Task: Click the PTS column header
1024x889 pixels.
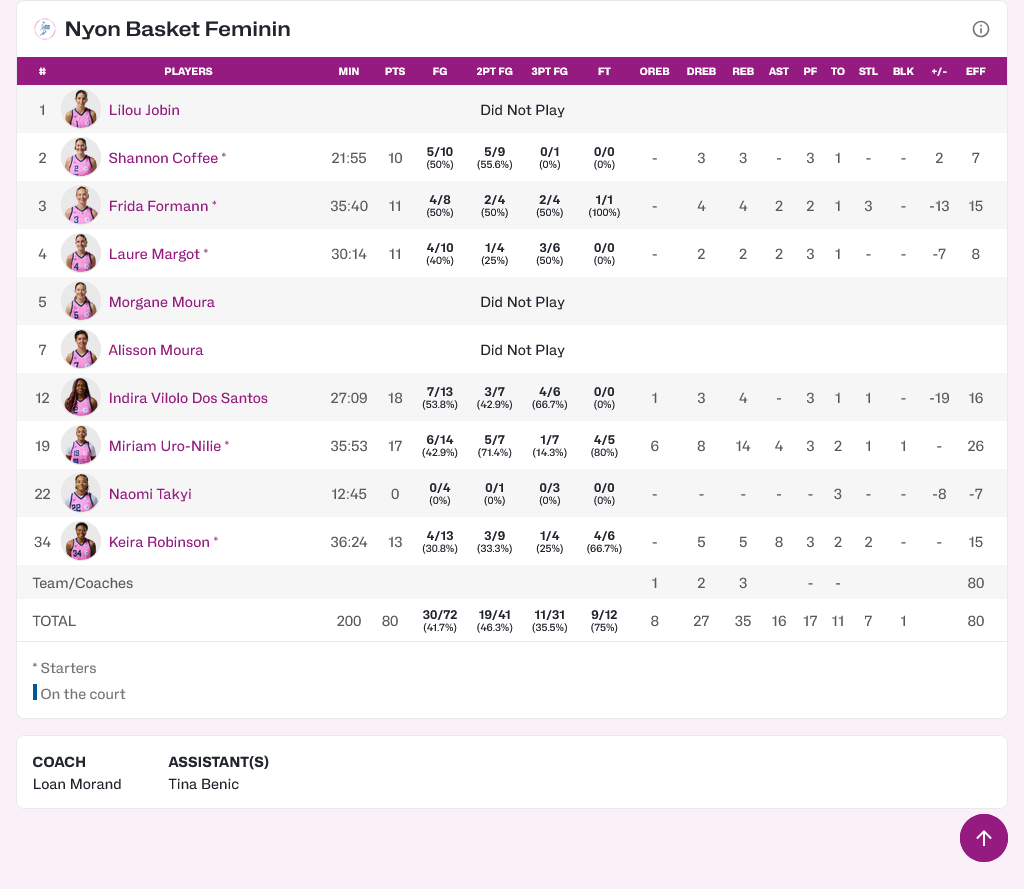Action: [395, 72]
